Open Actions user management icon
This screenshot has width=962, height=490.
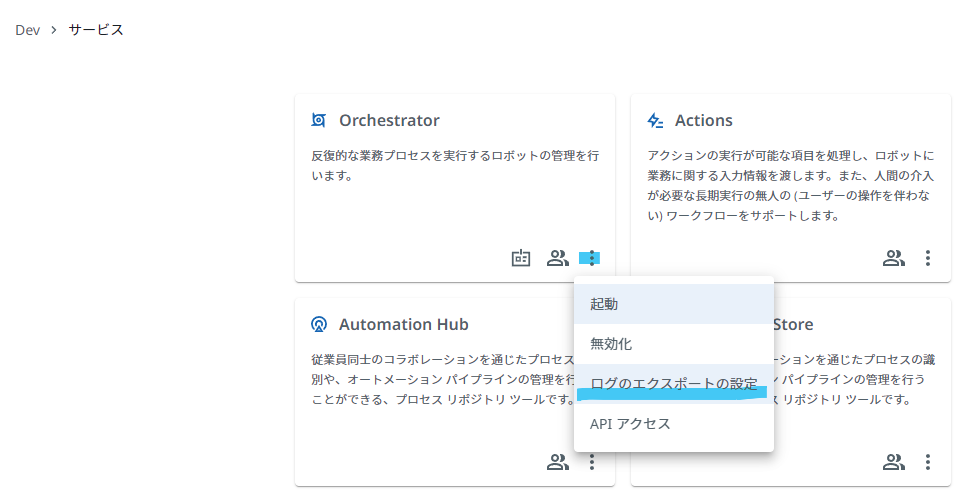tap(894, 258)
